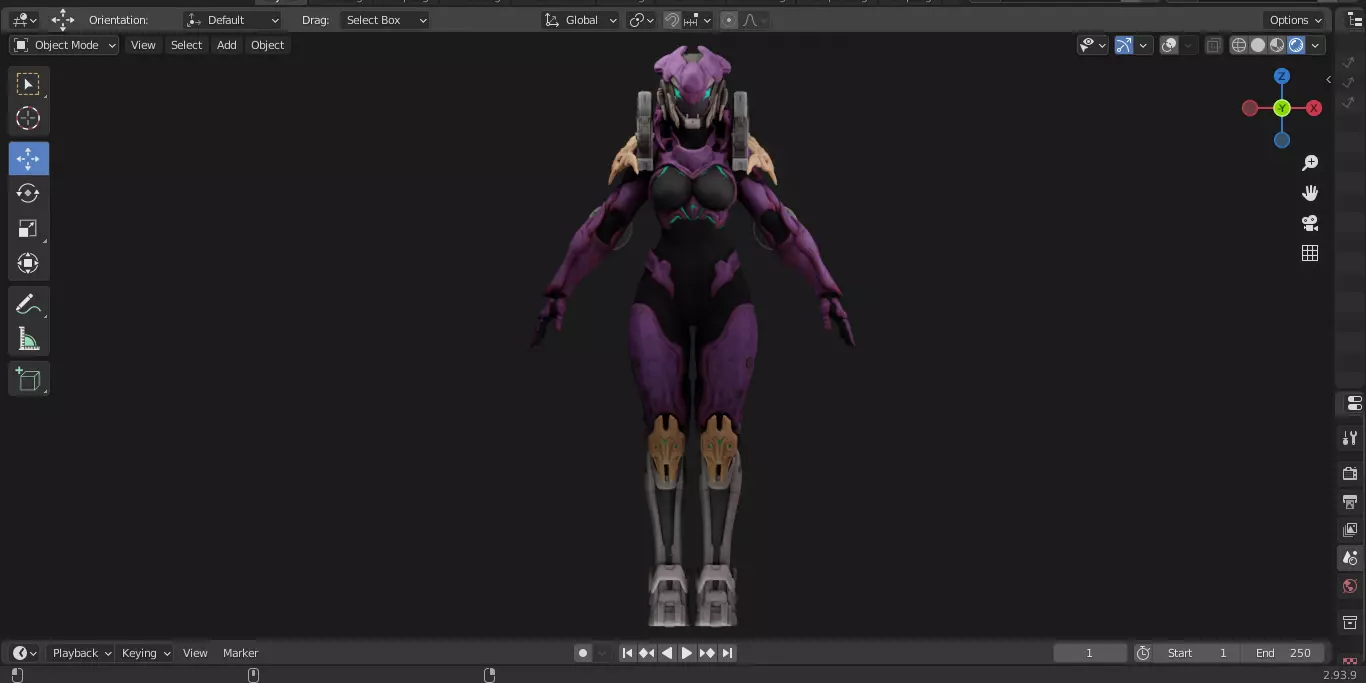Toggle X-ray mode button
Image resolution: width=1366 pixels, height=683 pixels.
click(1213, 45)
